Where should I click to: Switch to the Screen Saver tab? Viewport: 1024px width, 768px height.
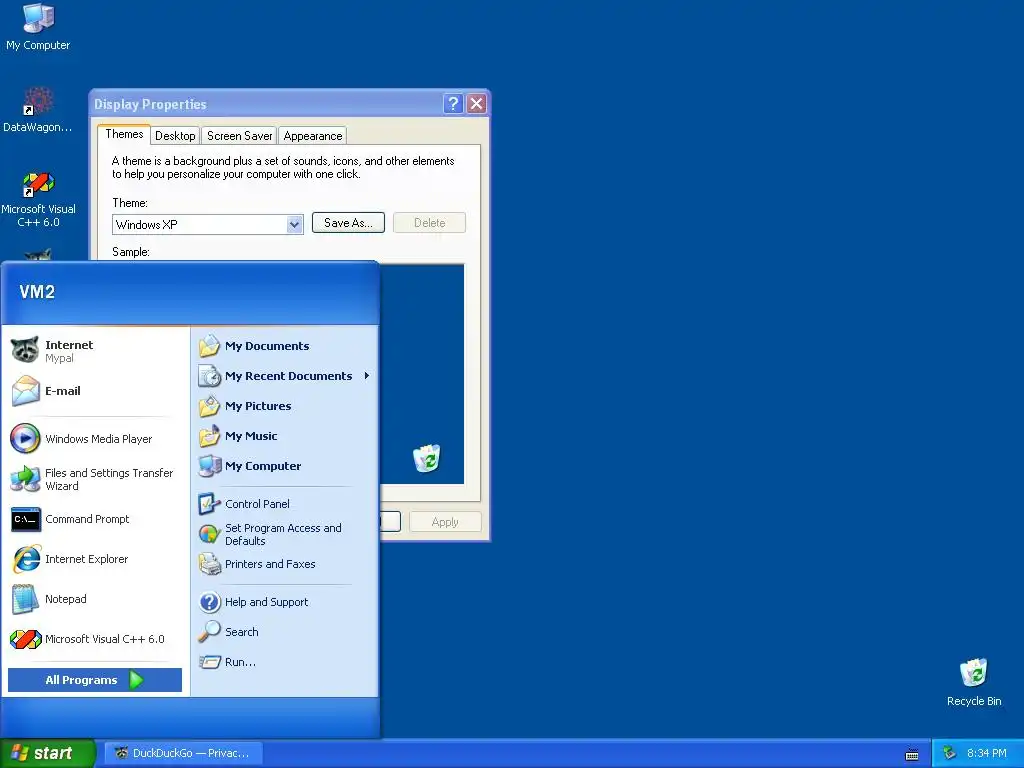click(240, 136)
